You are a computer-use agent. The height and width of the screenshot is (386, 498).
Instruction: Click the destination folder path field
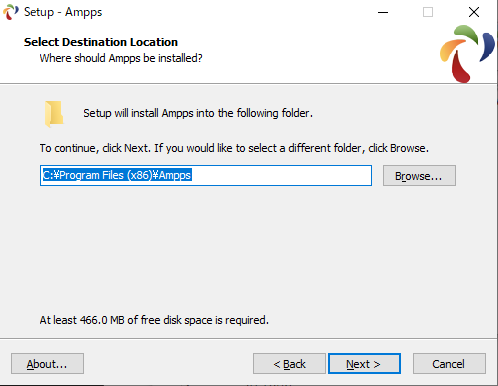click(x=206, y=175)
